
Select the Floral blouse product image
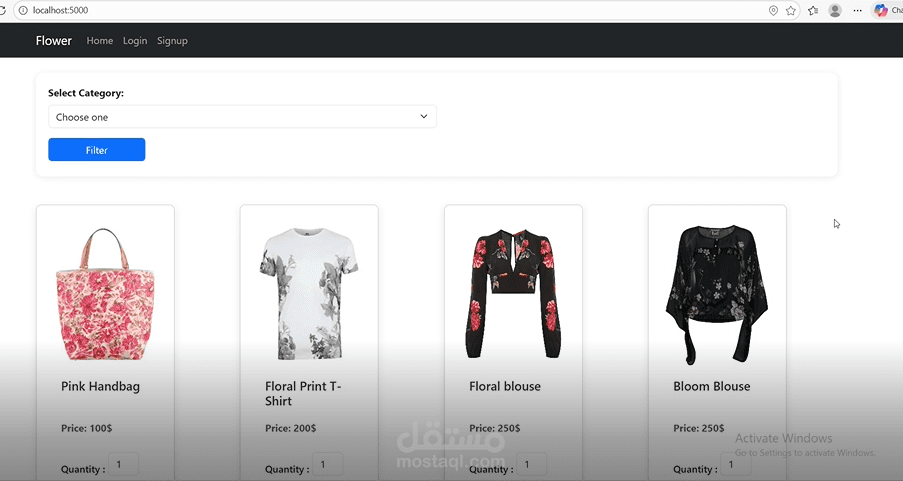[513, 294]
